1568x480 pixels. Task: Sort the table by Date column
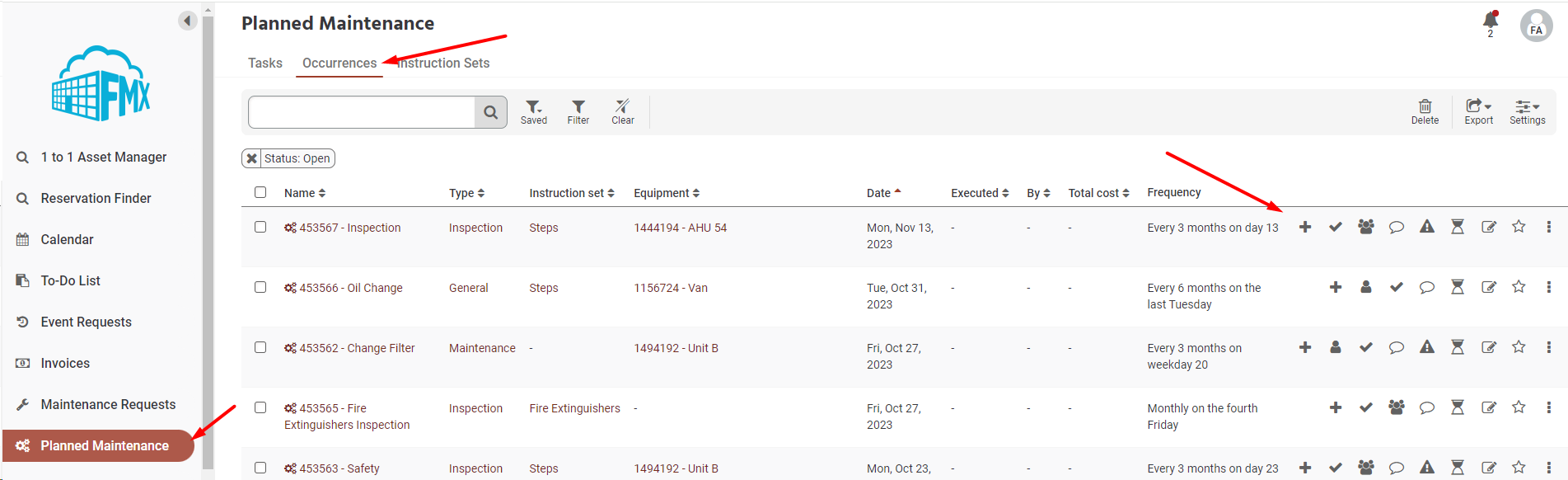[x=883, y=193]
